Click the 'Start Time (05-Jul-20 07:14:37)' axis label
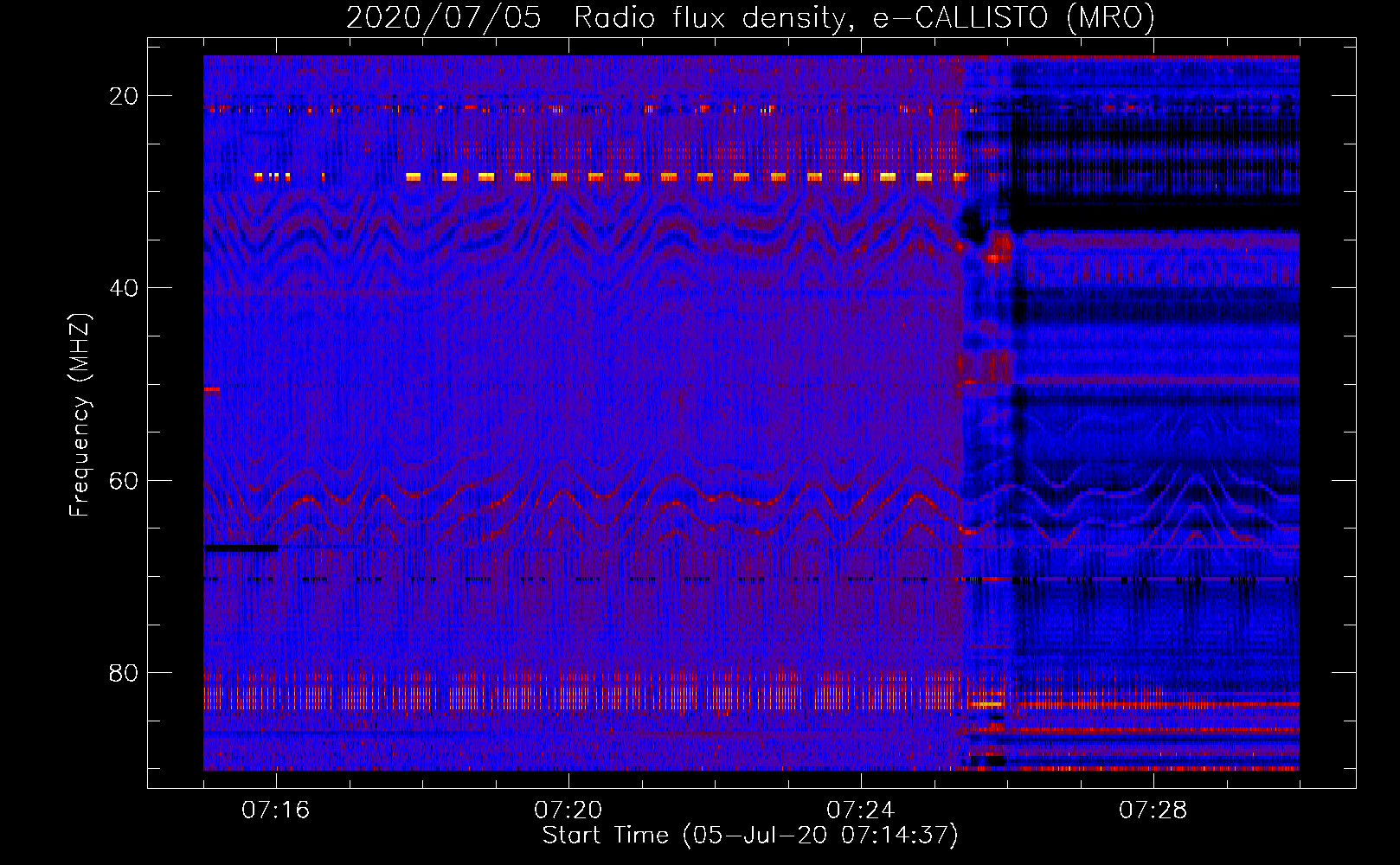The image size is (1400, 865). [750, 836]
